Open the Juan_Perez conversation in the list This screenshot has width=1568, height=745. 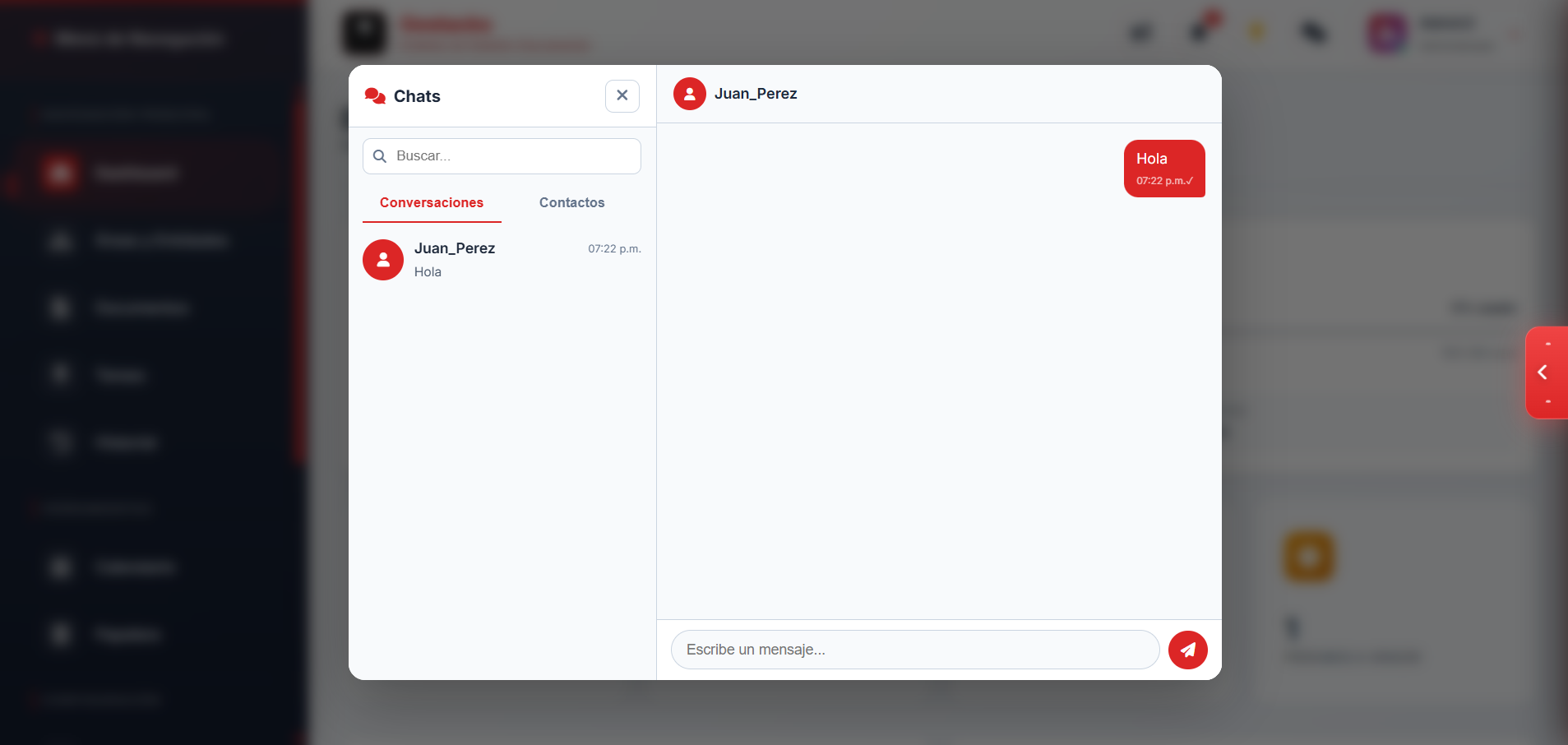pyautogui.click(x=502, y=260)
